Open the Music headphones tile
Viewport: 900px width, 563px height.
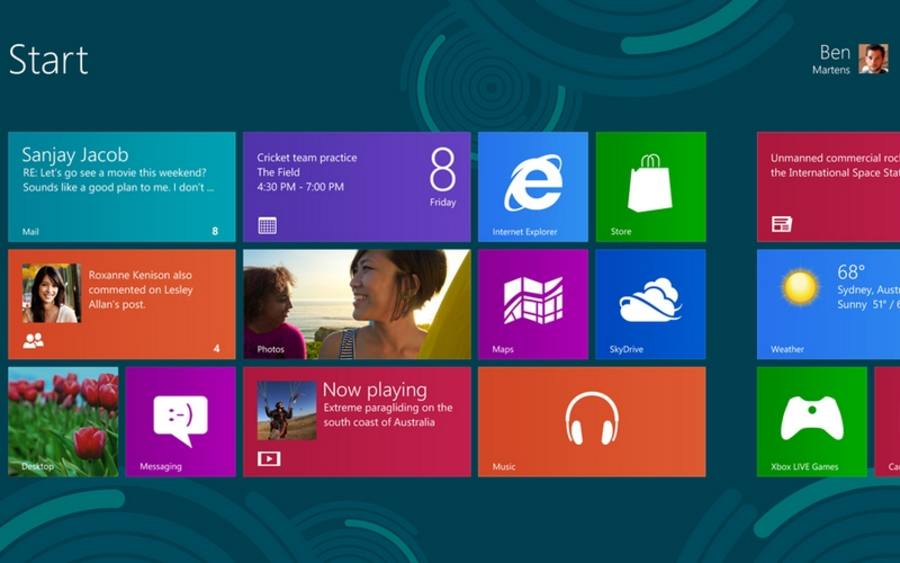(592, 422)
